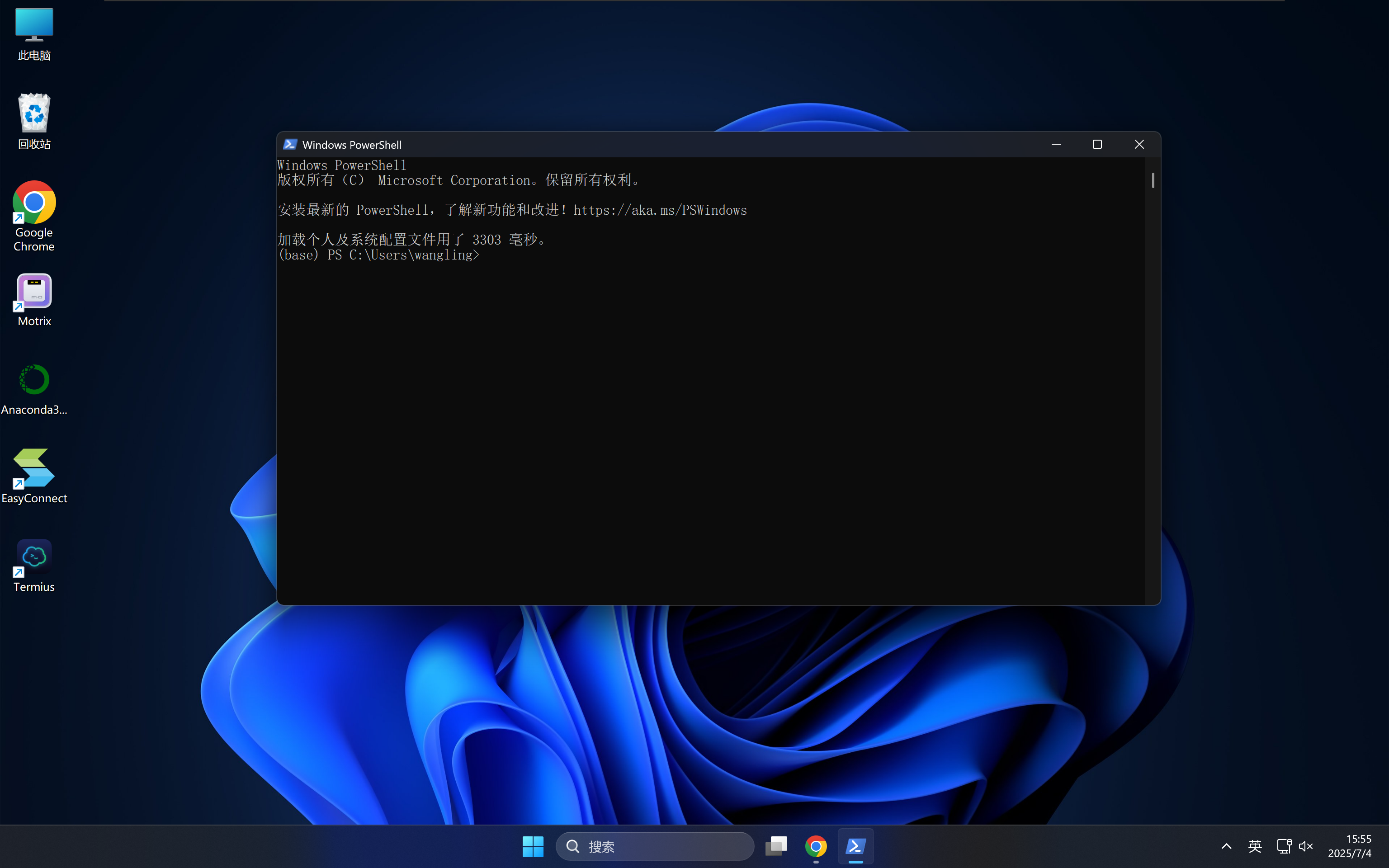This screenshot has height=868, width=1389.
Task: Switch to Chrome in the taskbar
Action: pyautogui.click(x=816, y=846)
